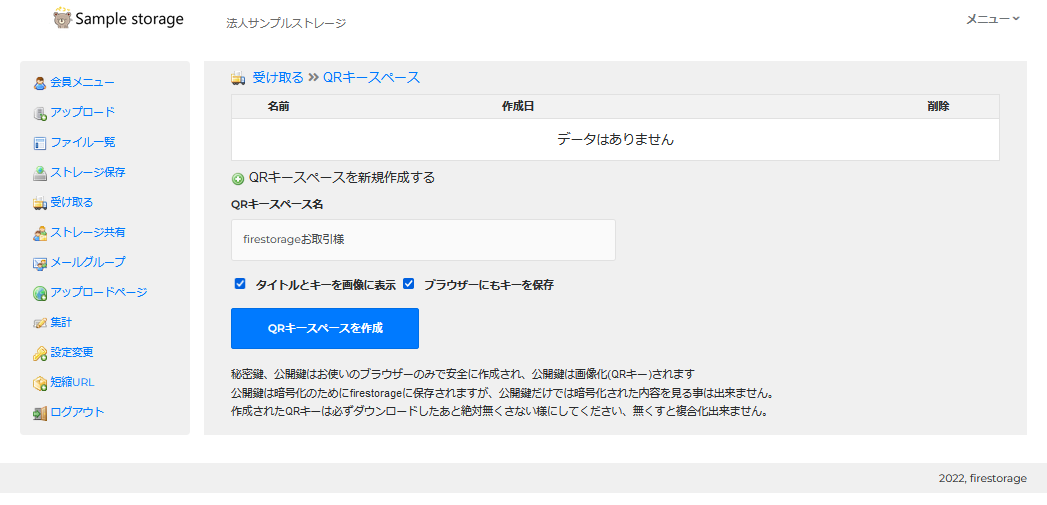Click green plus icon for new QRキースペース
Viewport: 1047px width, 505px height.
coord(238,179)
